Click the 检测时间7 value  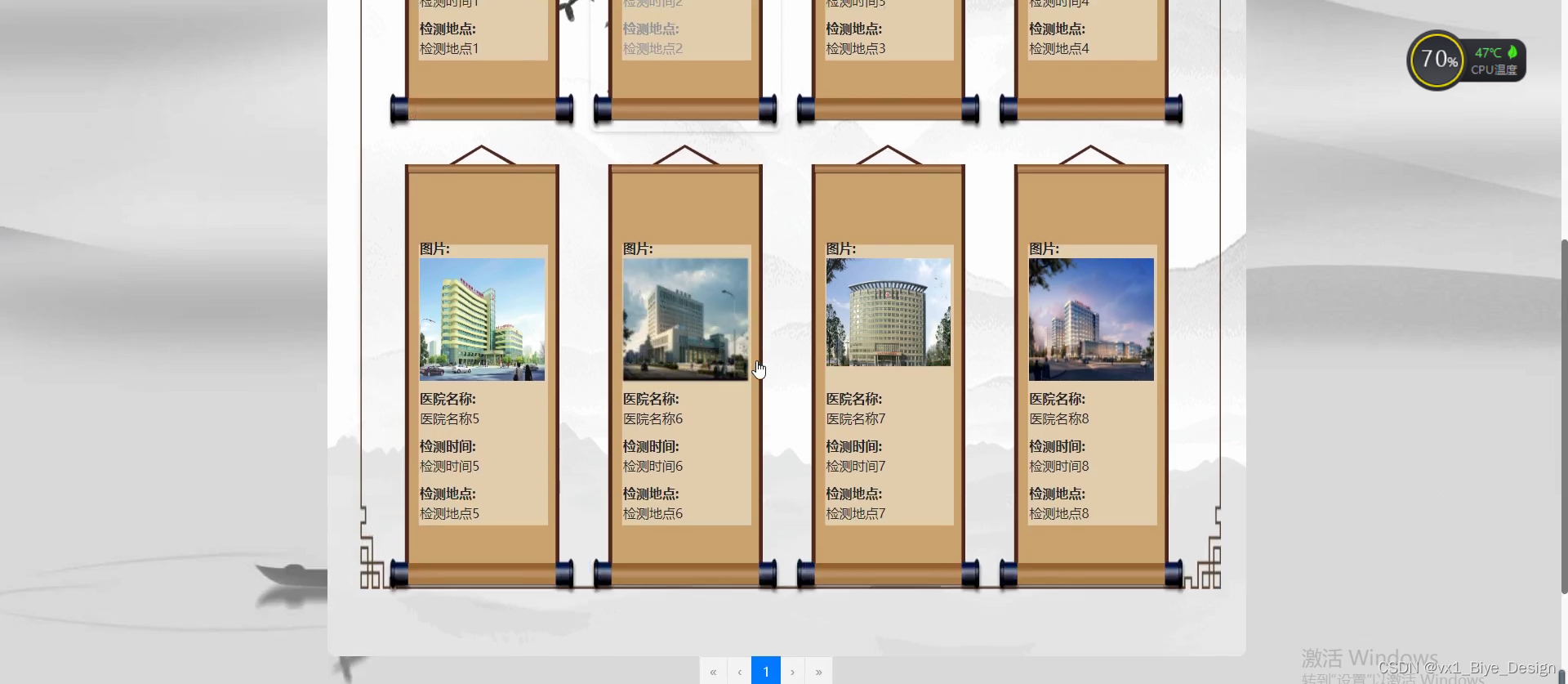point(855,466)
